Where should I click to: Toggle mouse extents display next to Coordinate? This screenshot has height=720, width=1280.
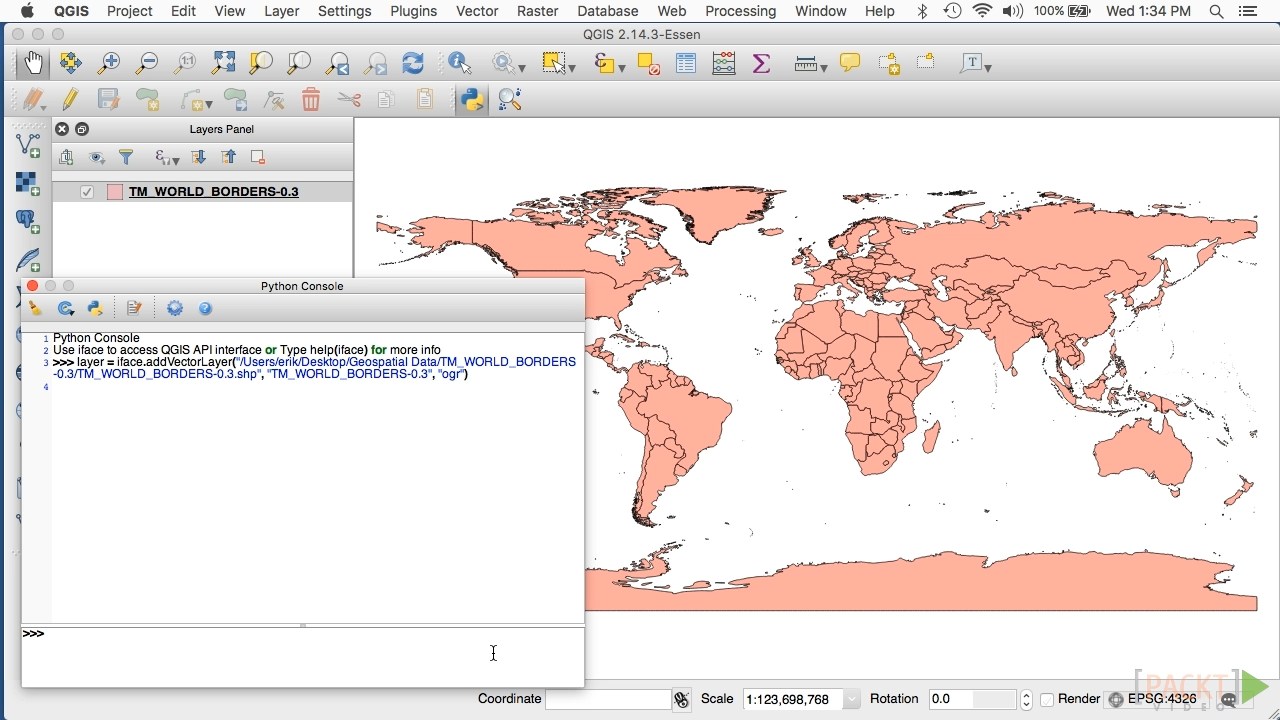coord(682,699)
